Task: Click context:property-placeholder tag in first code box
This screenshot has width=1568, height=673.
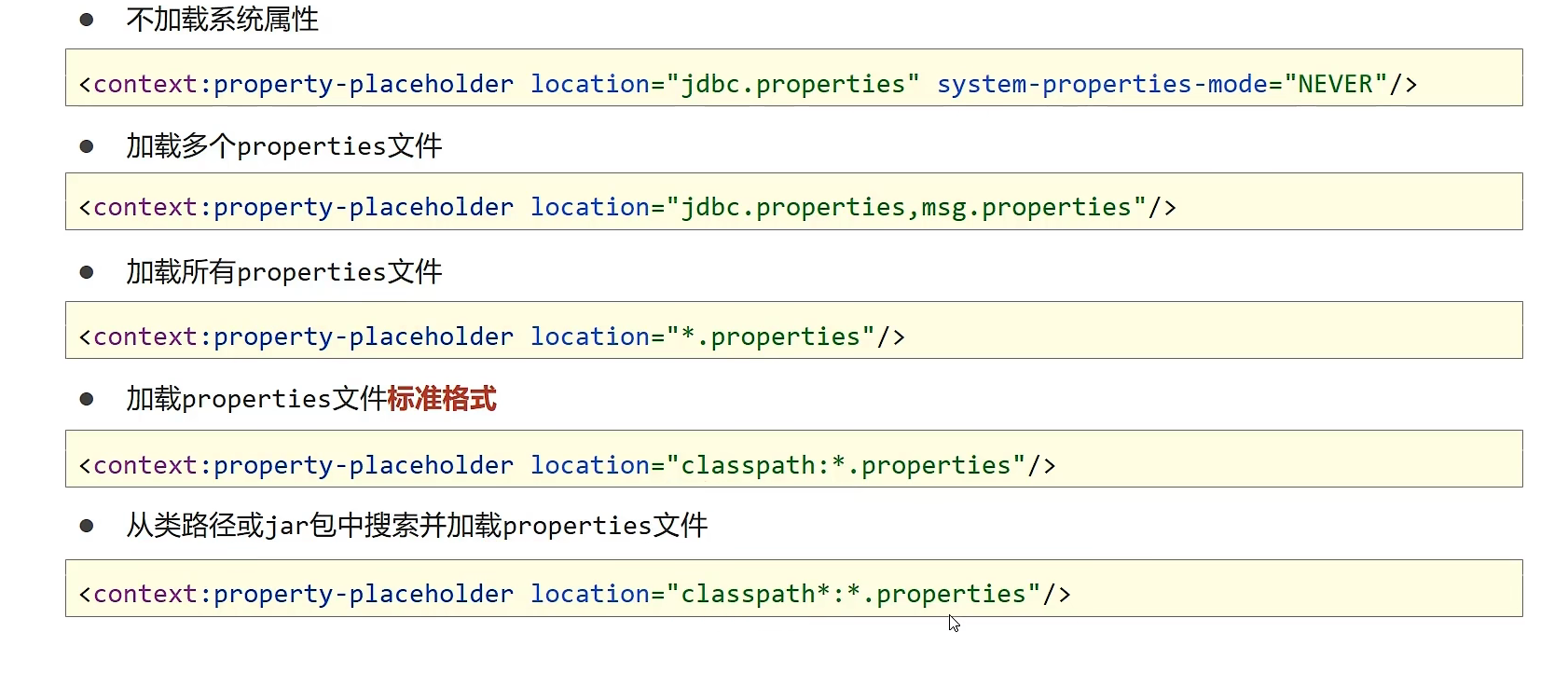Action: (303, 84)
